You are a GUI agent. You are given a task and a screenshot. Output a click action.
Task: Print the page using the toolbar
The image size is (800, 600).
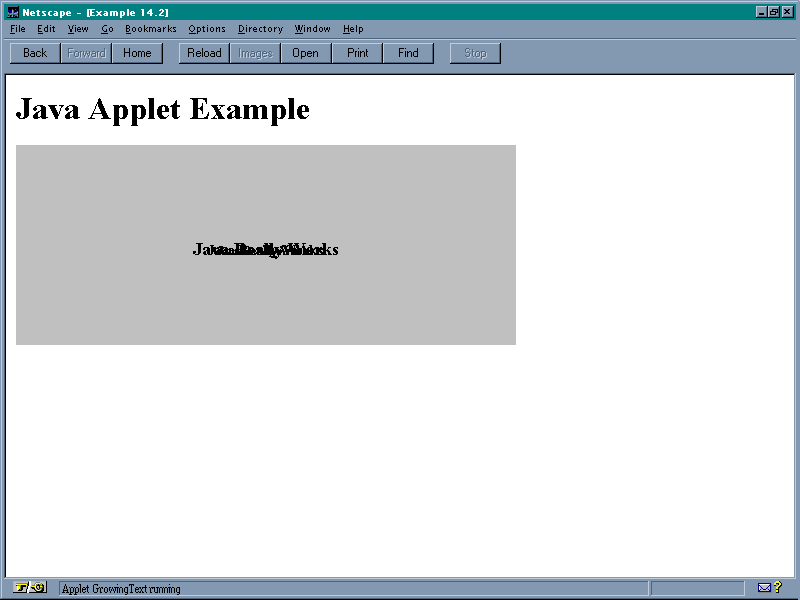[x=357, y=53]
